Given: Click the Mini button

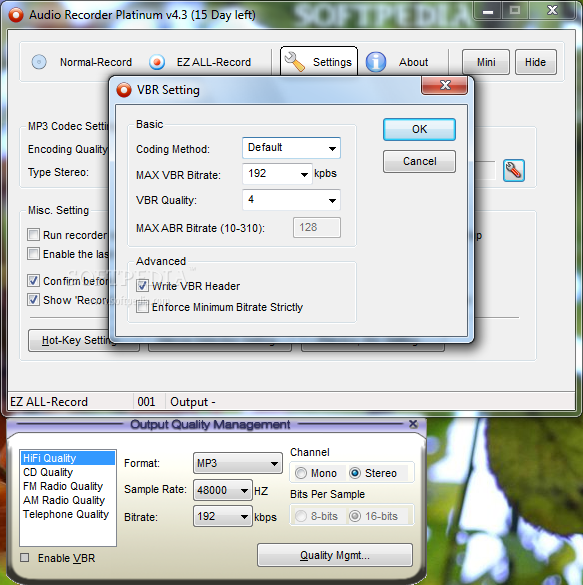Looking at the screenshot, I should [486, 62].
